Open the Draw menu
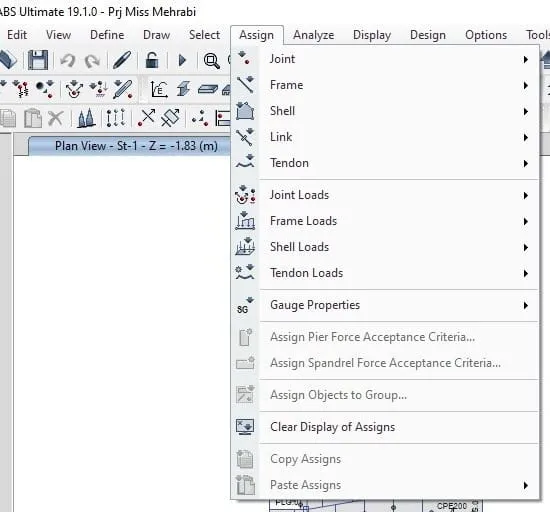550x512 pixels. [x=156, y=35]
